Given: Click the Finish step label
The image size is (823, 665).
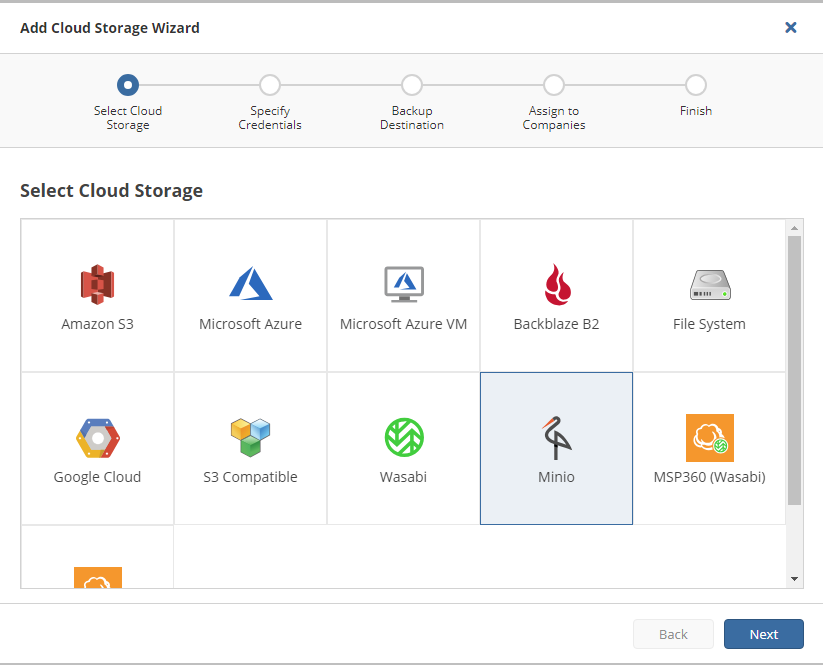Looking at the screenshot, I should pyautogui.click(x=696, y=111).
